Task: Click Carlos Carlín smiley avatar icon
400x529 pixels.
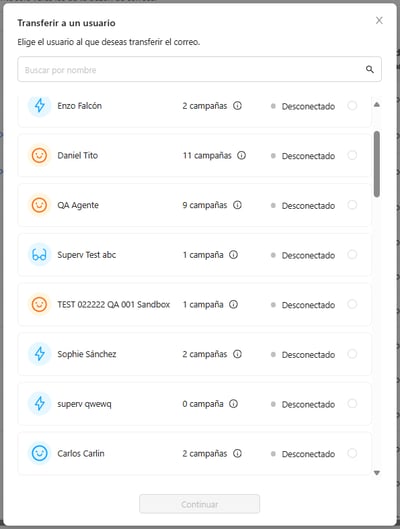Action: 39,453
